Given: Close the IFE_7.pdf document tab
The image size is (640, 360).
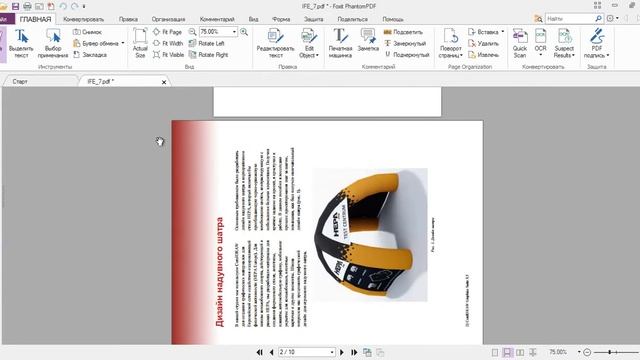Looking at the screenshot, I should [x=164, y=82].
